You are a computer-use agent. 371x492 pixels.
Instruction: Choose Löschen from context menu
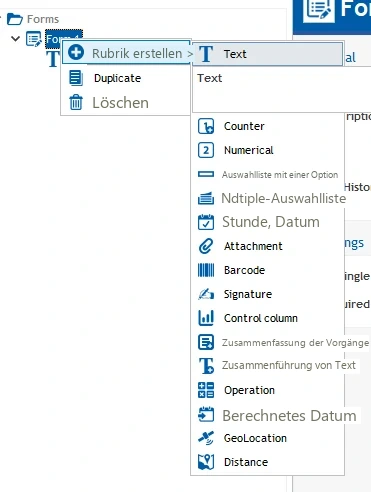pos(120,103)
